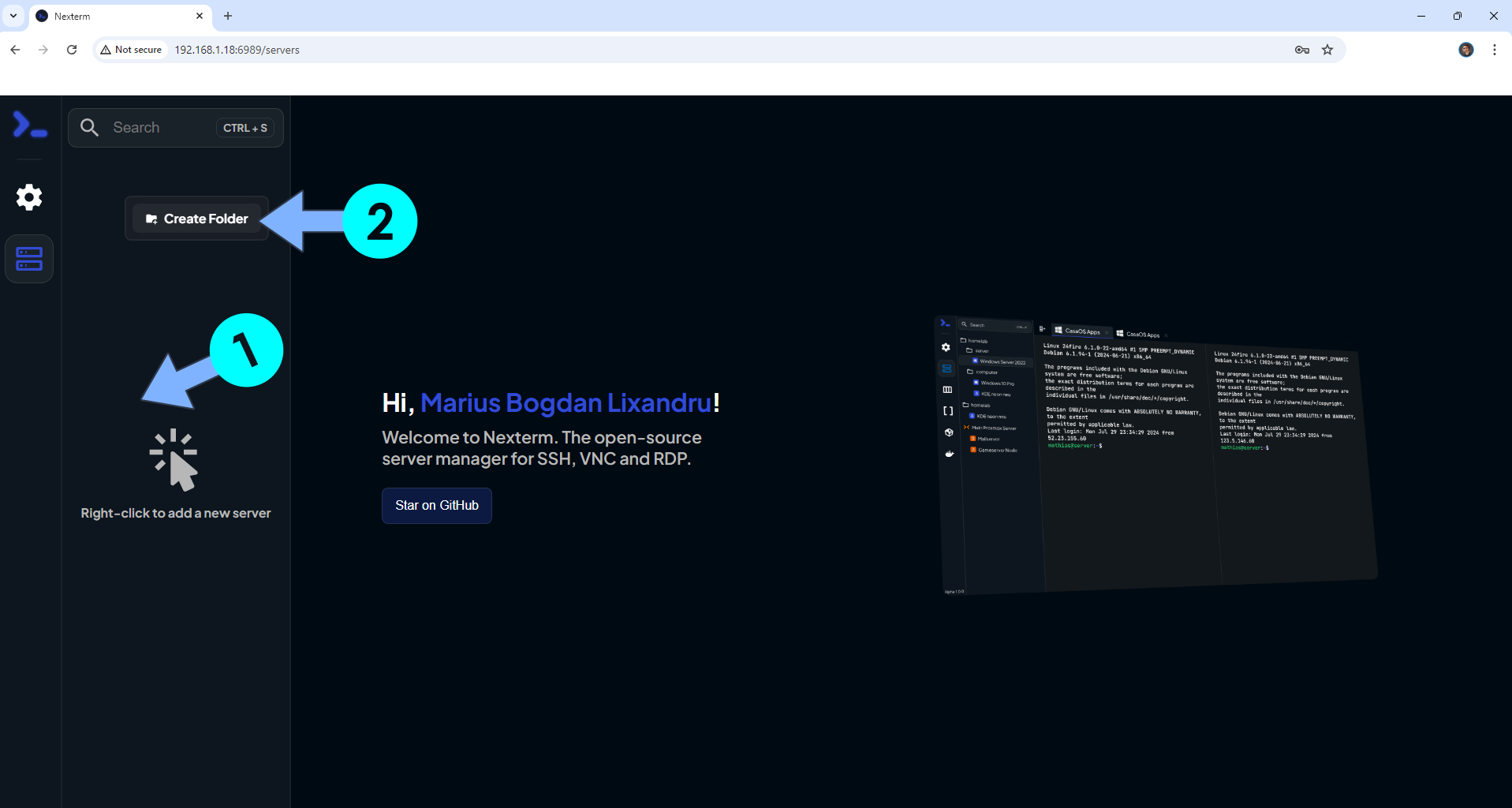Select the Nexterm browser tab
Image resolution: width=1512 pixels, height=808 pixels.
click(120, 16)
